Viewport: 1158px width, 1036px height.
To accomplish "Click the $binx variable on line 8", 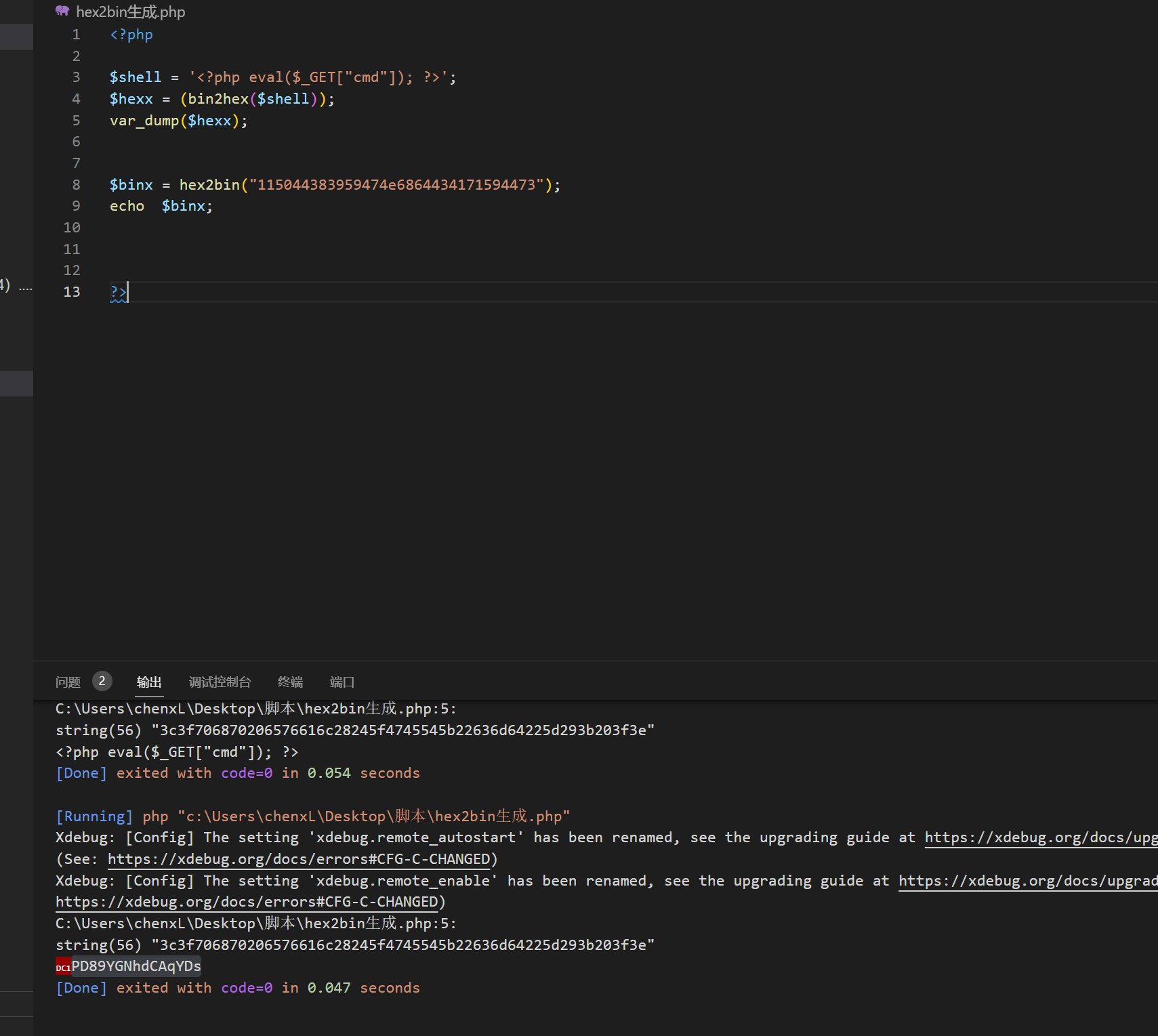I will (x=131, y=185).
